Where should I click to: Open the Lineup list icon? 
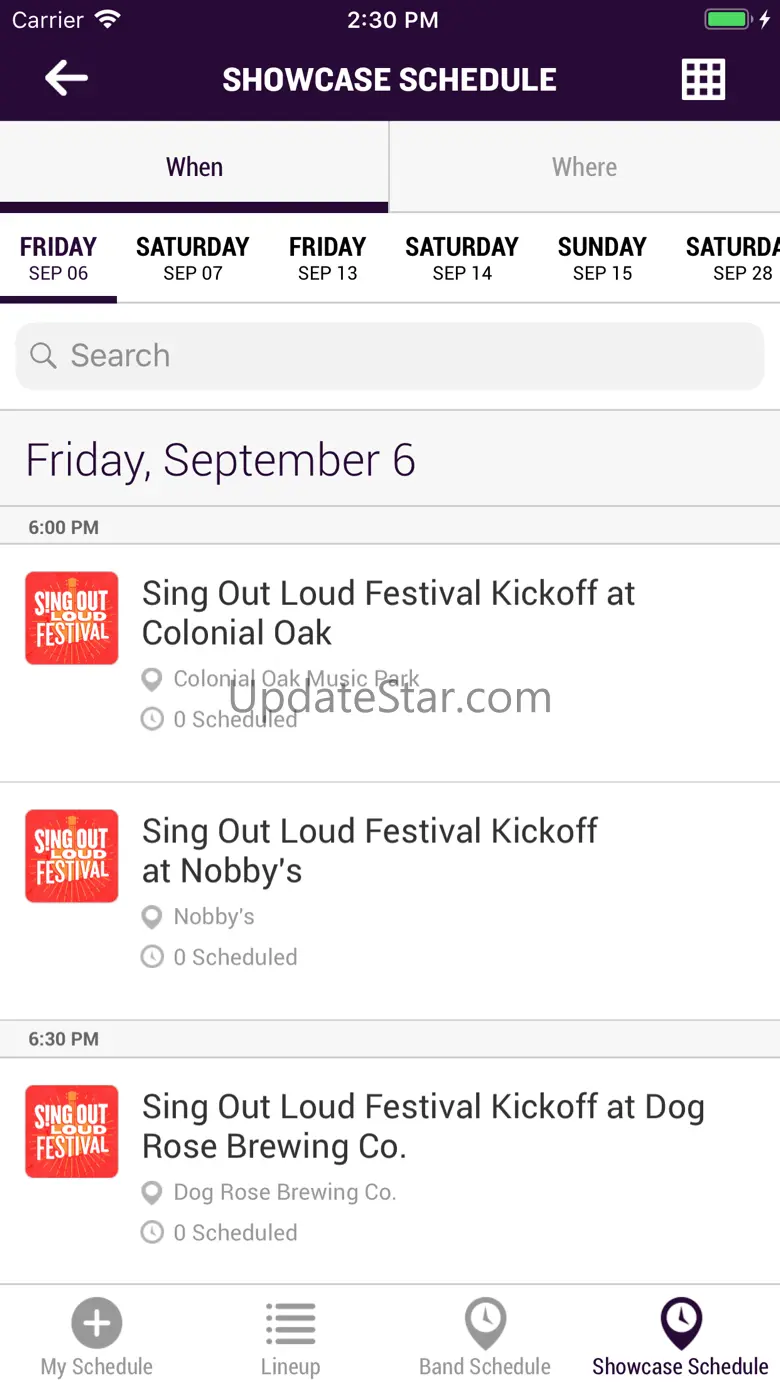(290, 1324)
